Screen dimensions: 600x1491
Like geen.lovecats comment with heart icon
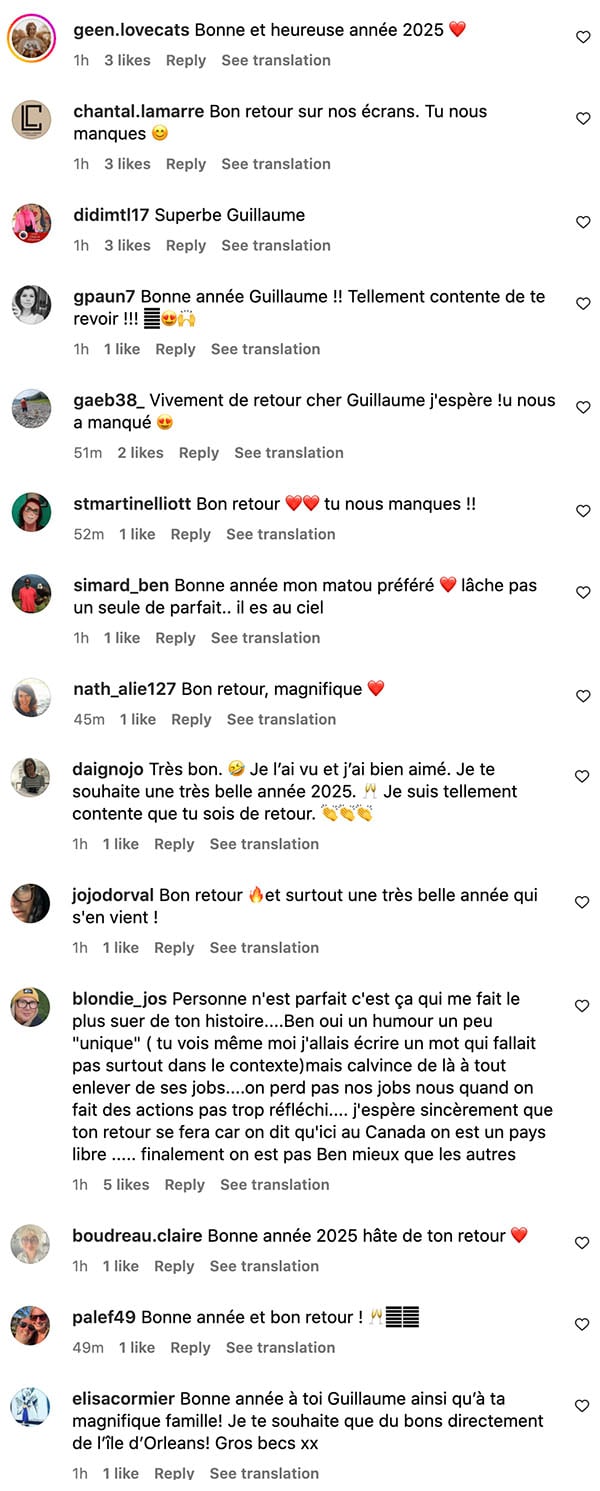pos(583,37)
